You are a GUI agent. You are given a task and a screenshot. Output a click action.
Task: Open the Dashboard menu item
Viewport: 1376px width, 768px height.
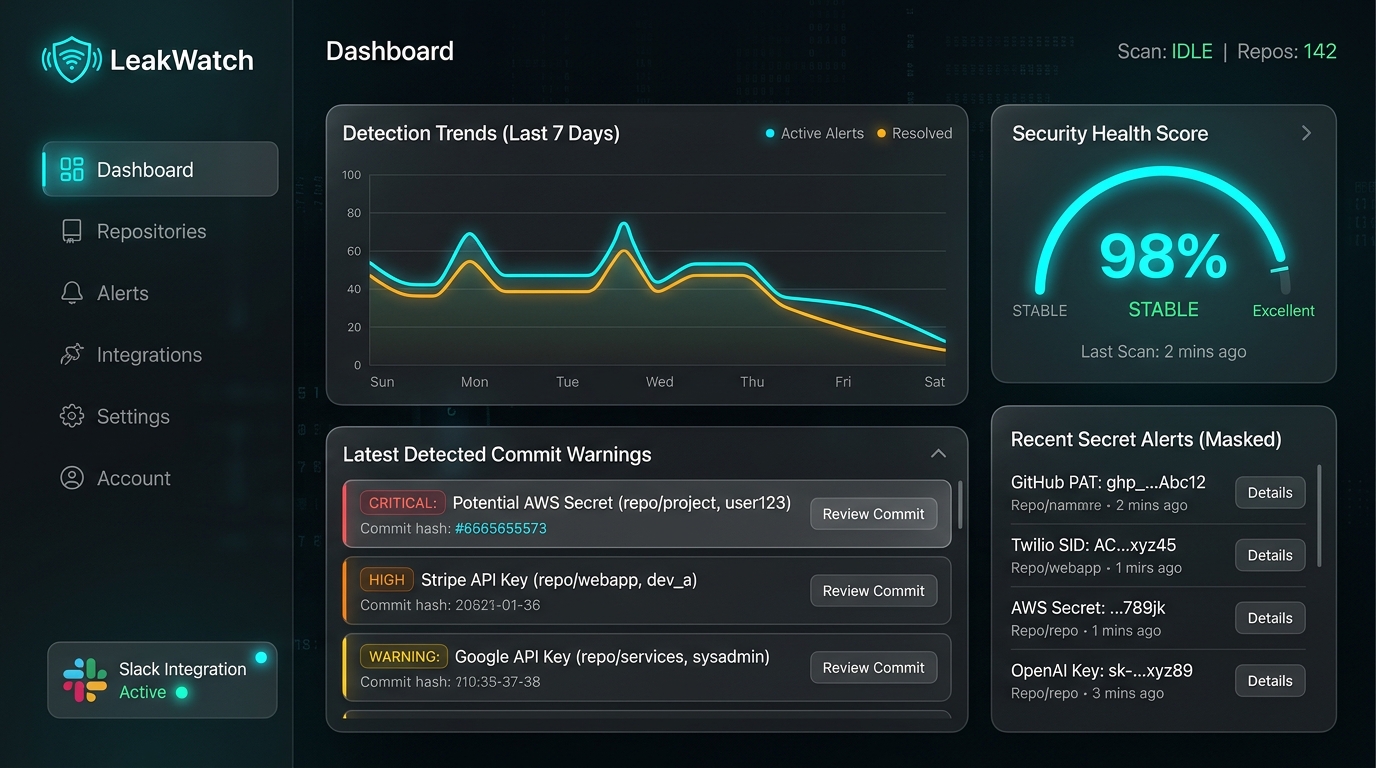click(160, 169)
